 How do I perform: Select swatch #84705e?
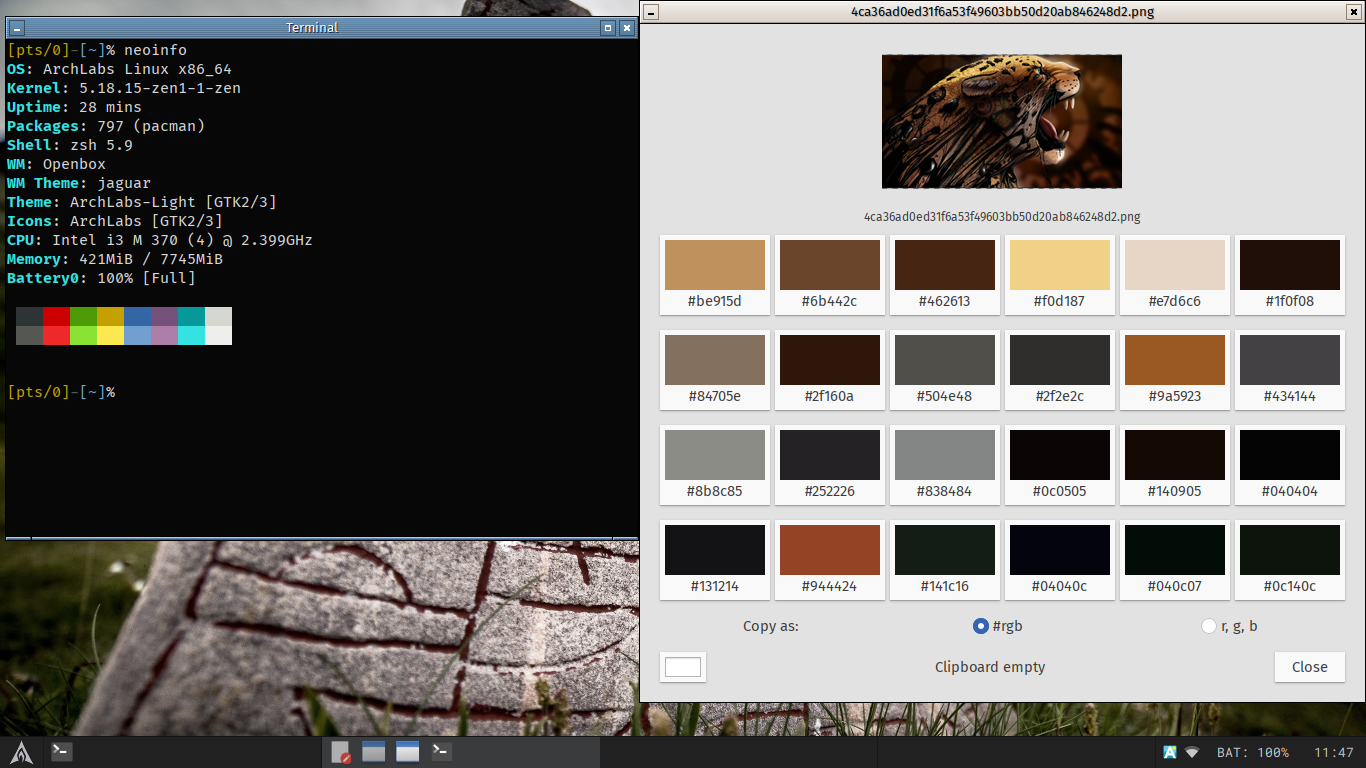715,370
